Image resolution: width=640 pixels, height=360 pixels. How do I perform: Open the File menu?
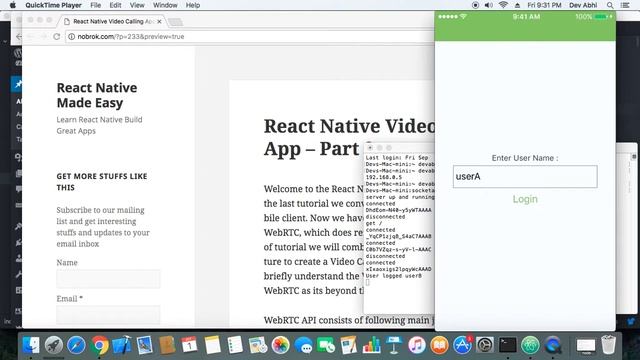(96, 5)
